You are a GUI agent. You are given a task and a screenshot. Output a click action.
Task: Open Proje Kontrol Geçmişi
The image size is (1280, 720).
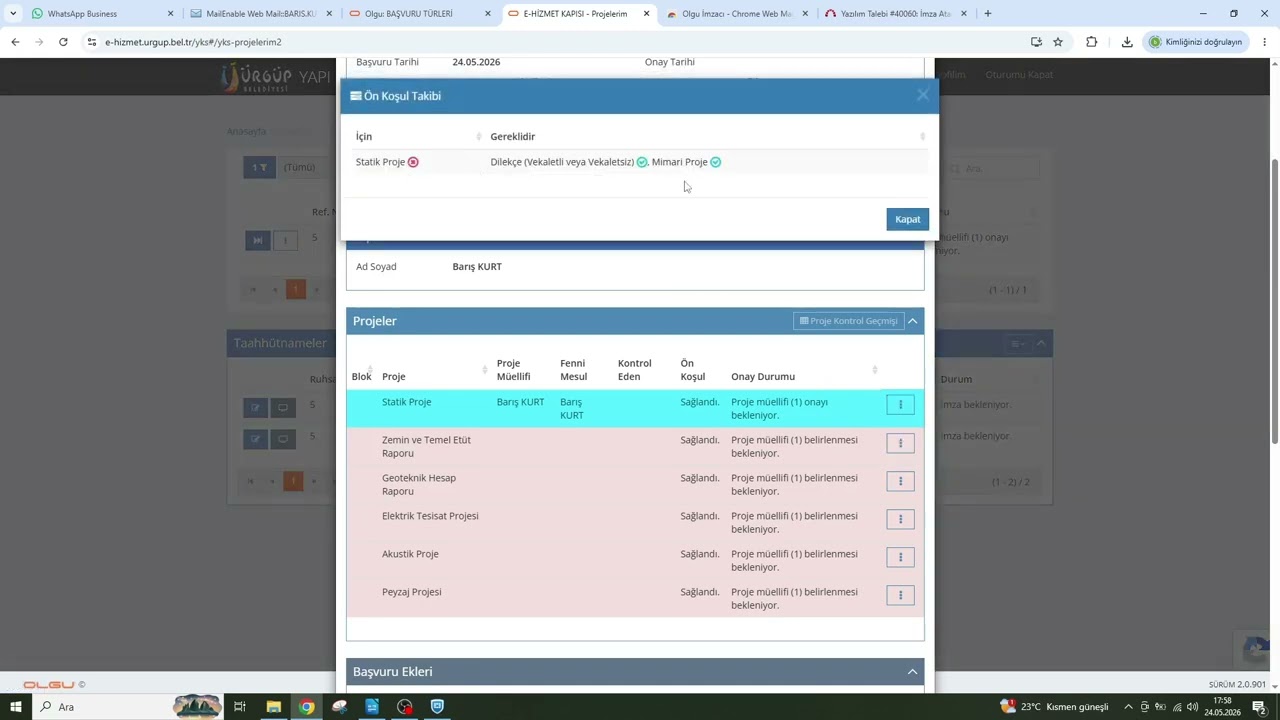pyautogui.click(x=848, y=321)
